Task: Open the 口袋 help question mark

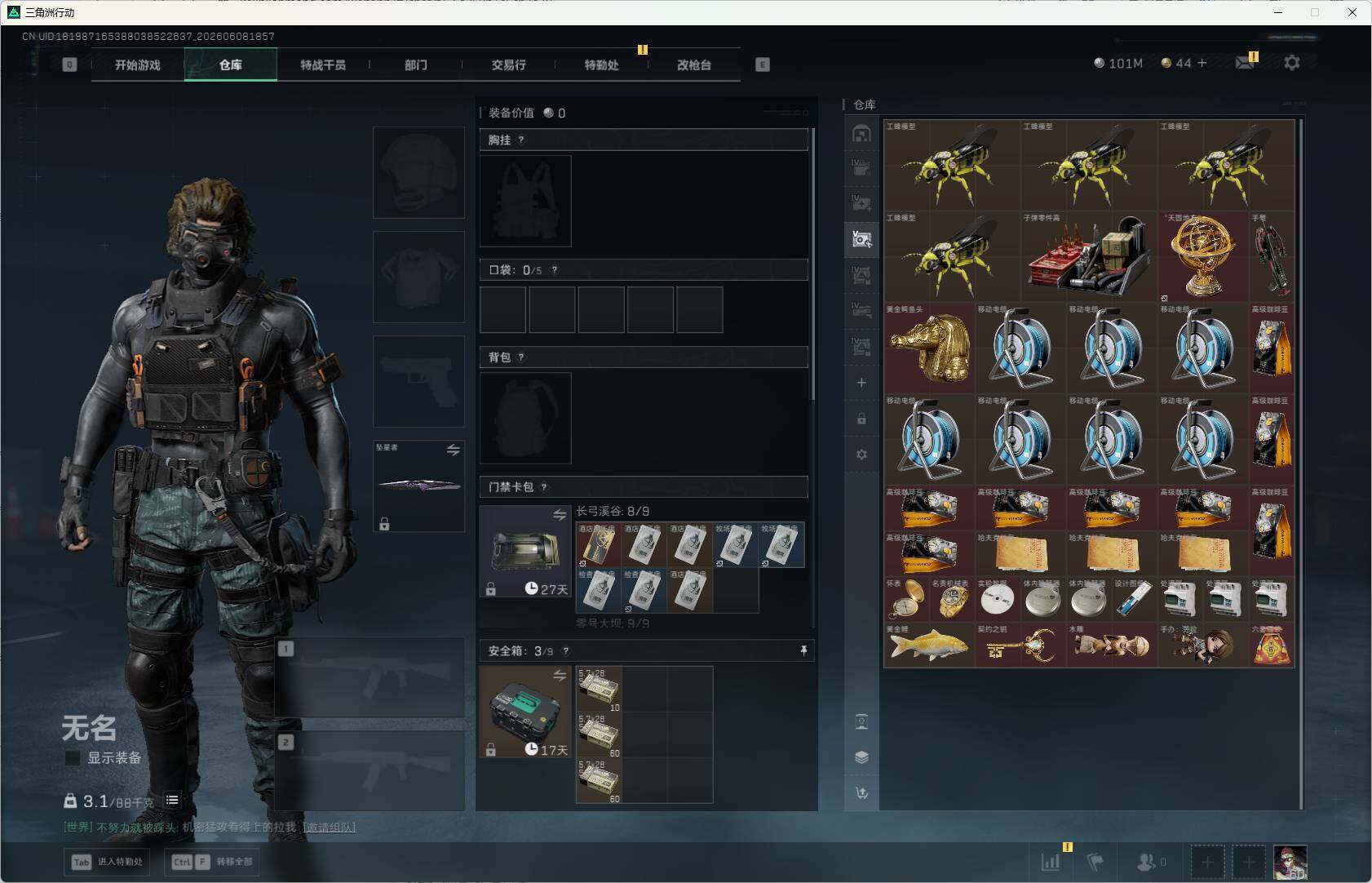Action: coord(555,269)
